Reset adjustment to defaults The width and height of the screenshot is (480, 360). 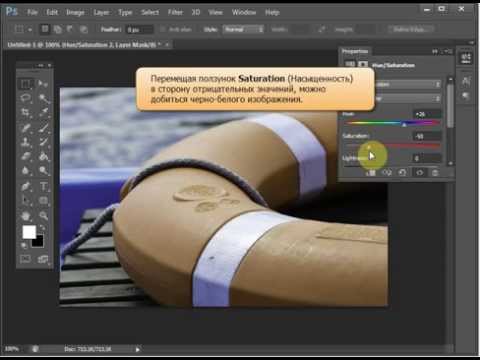[403, 173]
